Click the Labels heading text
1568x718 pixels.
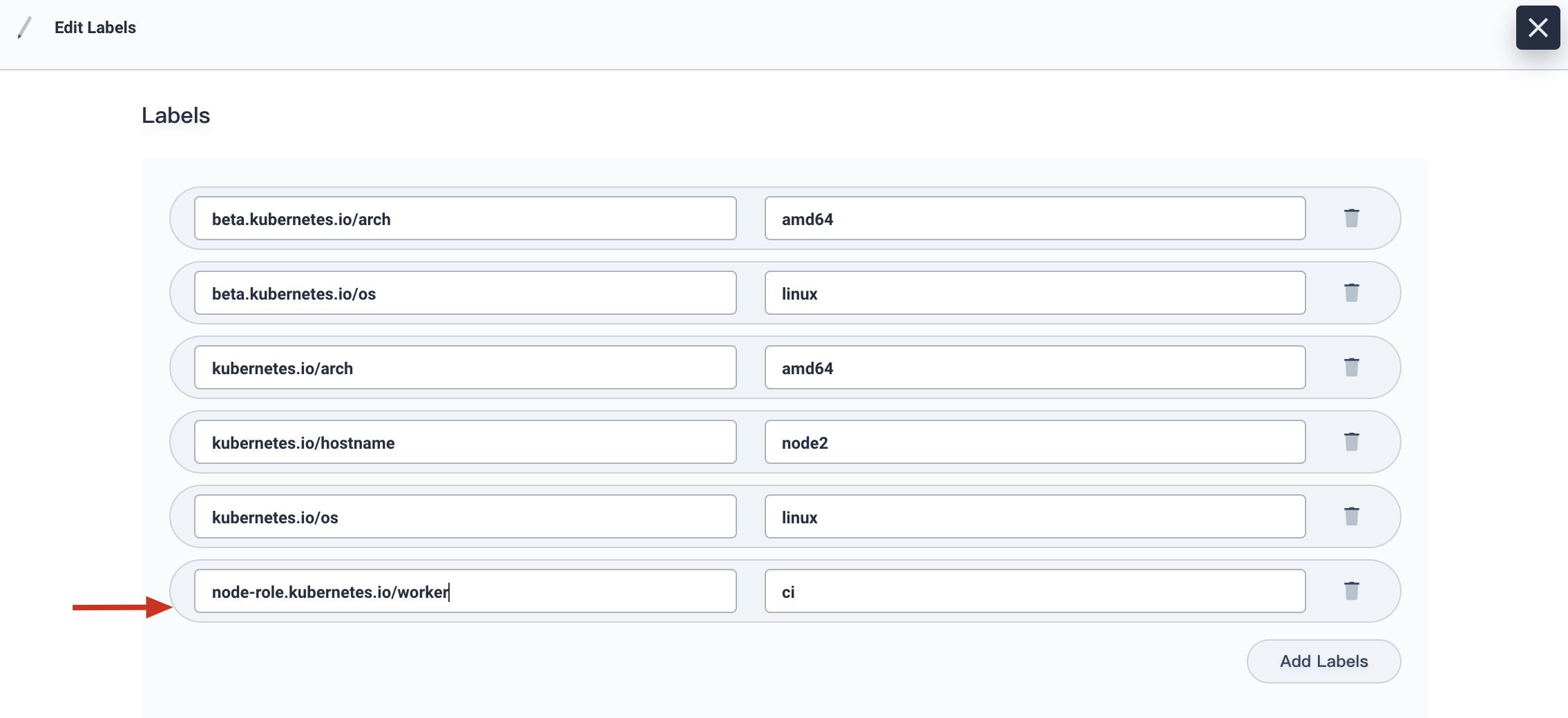pos(176,115)
